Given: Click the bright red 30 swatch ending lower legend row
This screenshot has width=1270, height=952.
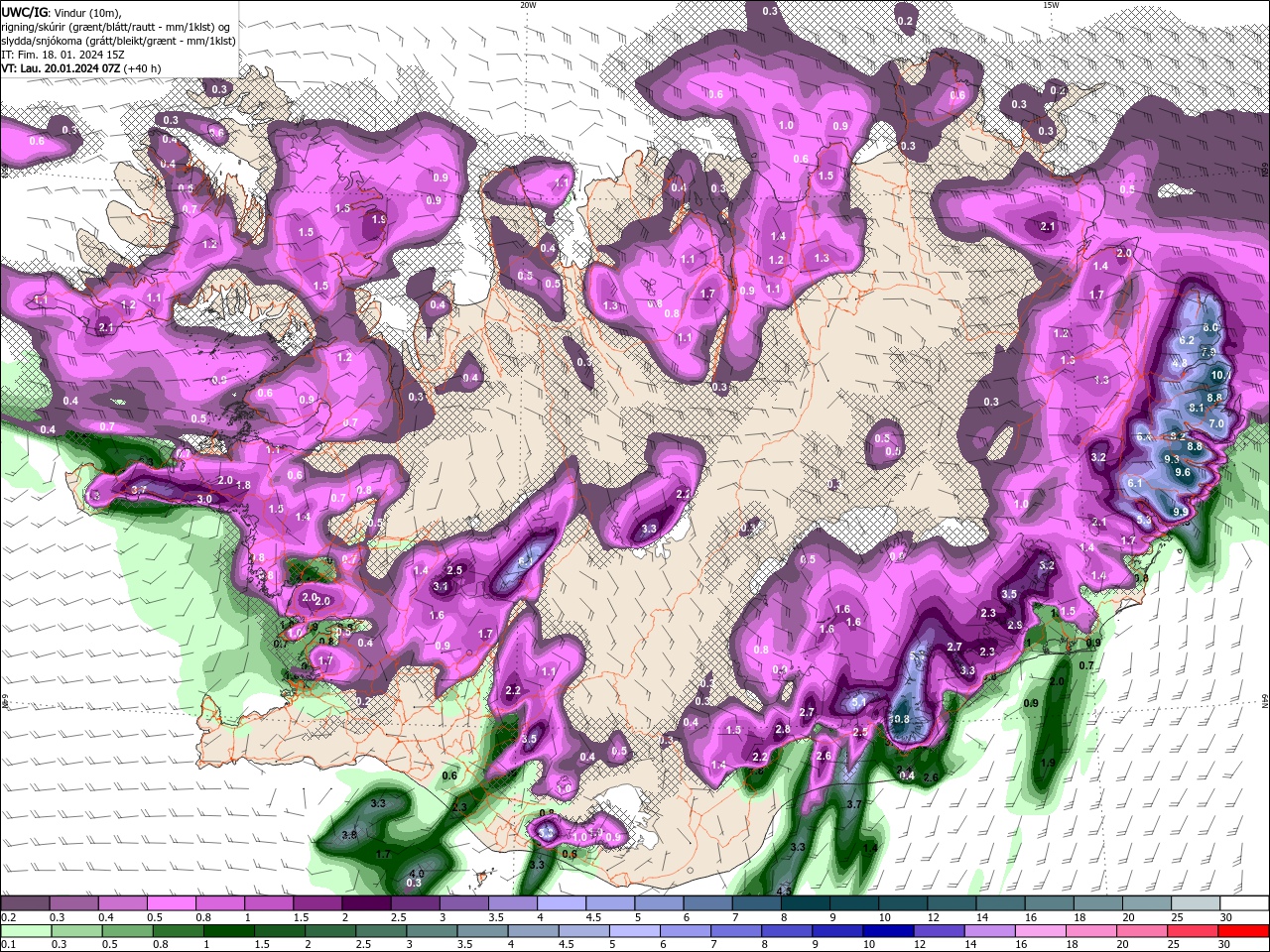Looking at the screenshot, I should pos(1244,931).
